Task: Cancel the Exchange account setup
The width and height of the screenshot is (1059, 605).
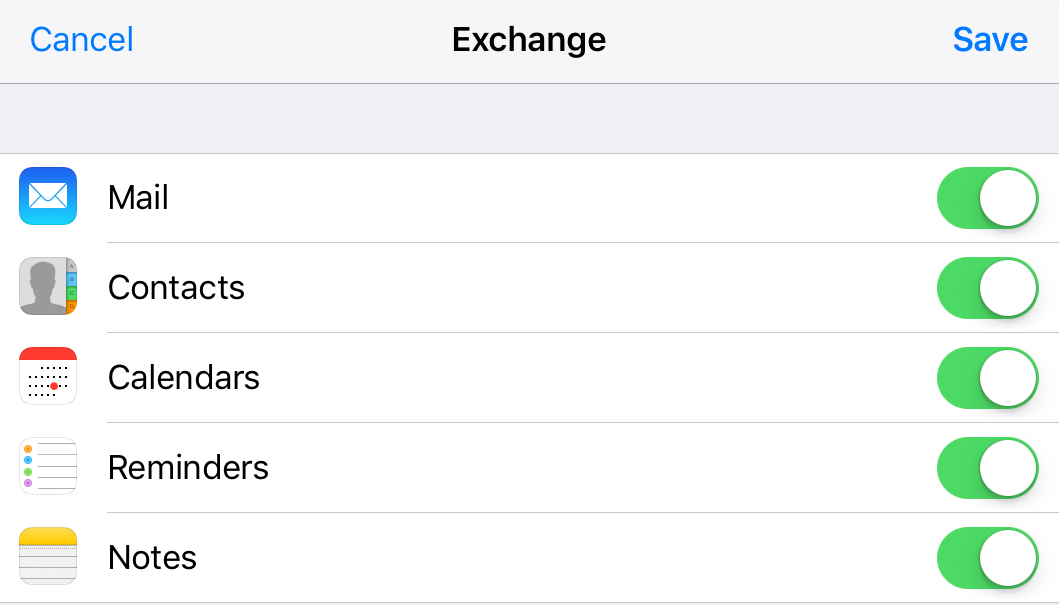Action: (x=82, y=40)
